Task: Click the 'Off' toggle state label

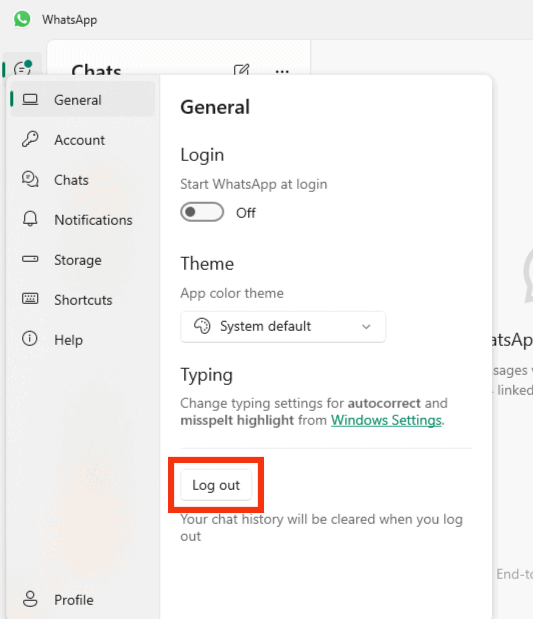Action: [246, 213]
